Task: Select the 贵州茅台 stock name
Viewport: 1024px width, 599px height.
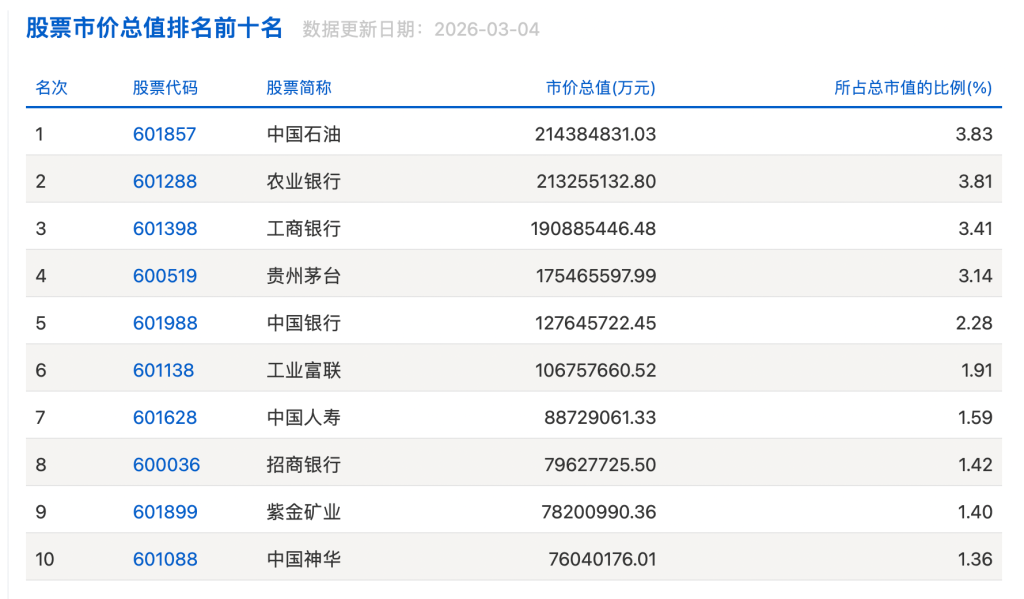Action: [x=302, y=274]
